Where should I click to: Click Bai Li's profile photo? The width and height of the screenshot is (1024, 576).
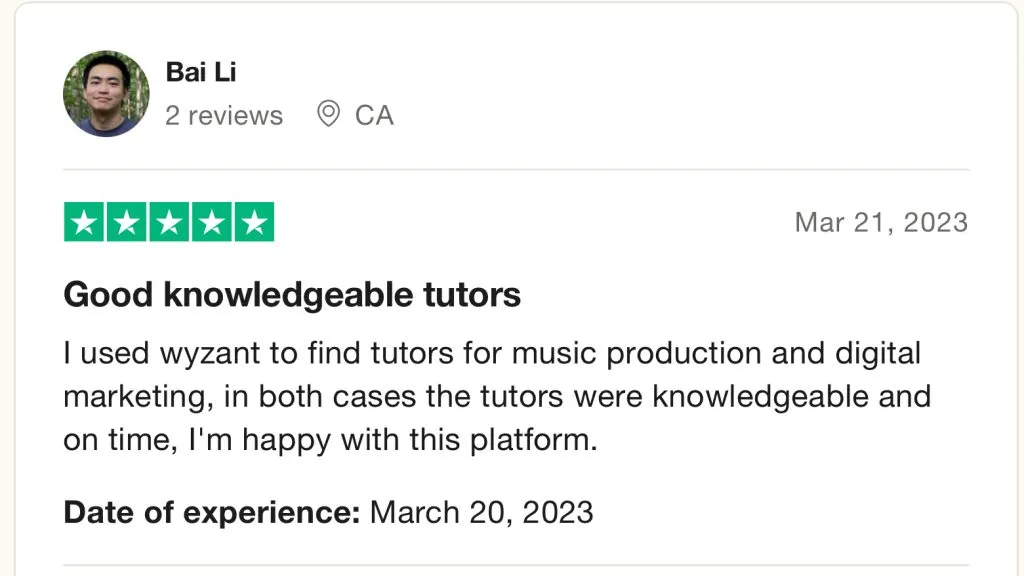pyautogui.click(x=106, y=94)
